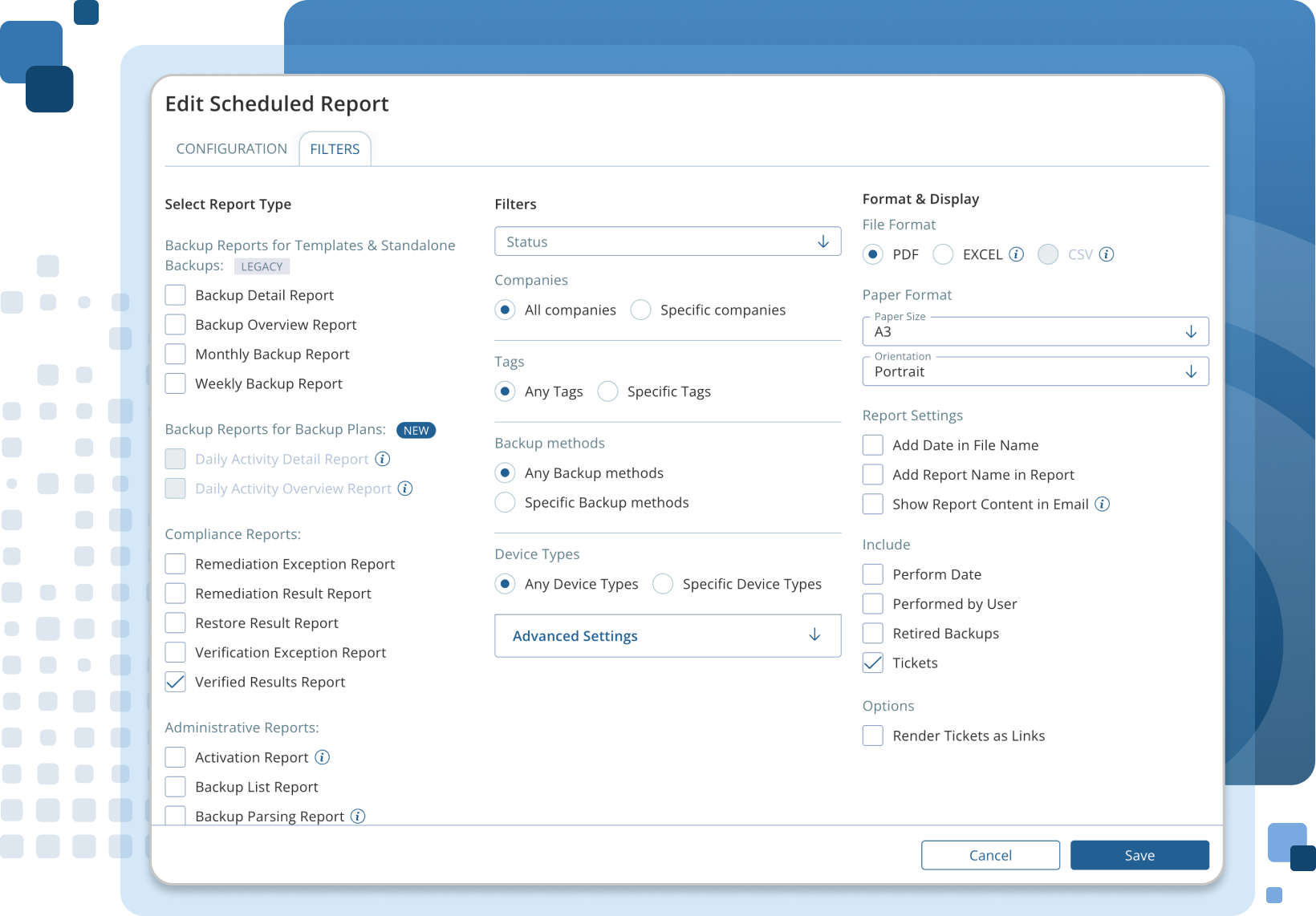Select the Specific companies radio button
This screenshot has height=916, width=1316.
(x=640, y=310)
